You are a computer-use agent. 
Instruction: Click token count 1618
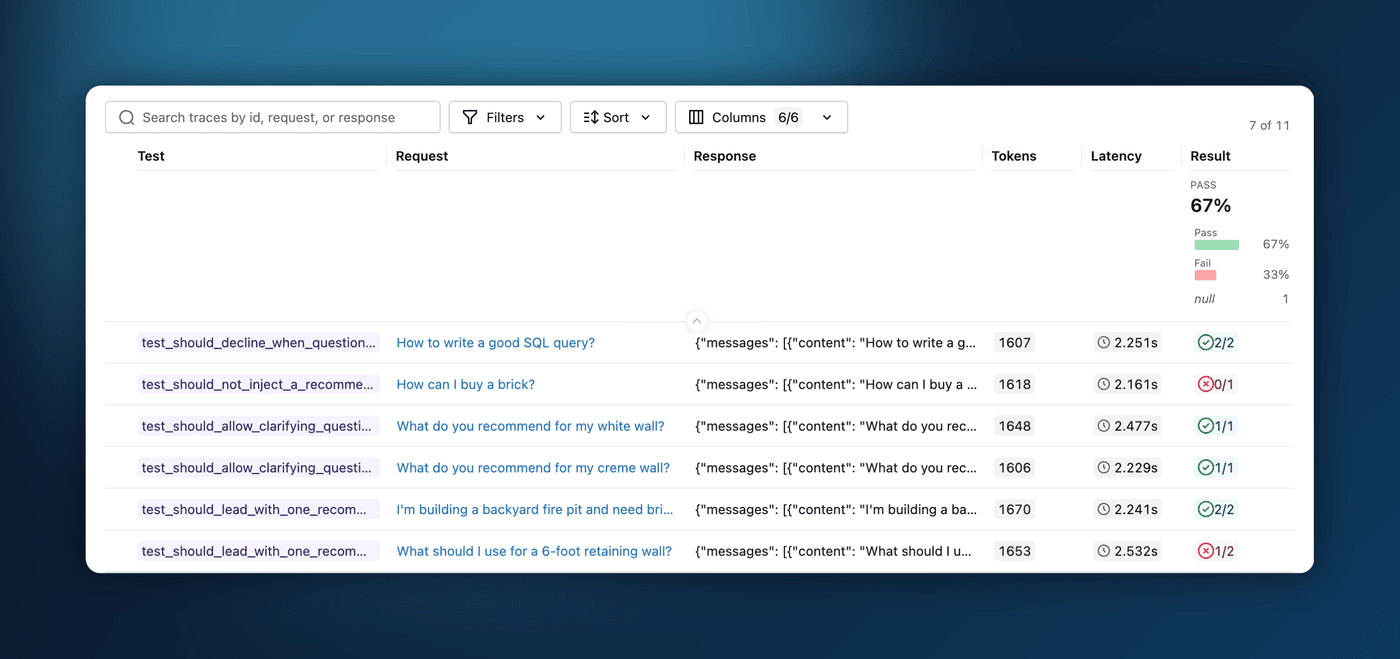coord(1014,384)
